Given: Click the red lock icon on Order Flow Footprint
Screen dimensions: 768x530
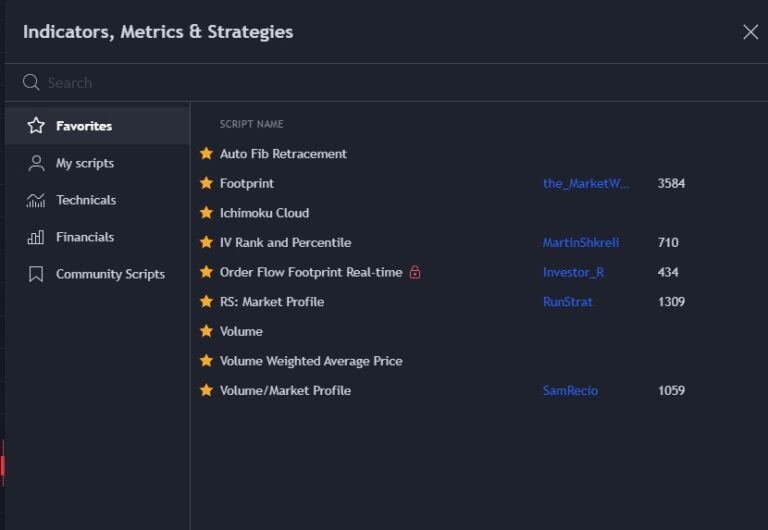Looking at the screenshot, I should click(415, 272).
